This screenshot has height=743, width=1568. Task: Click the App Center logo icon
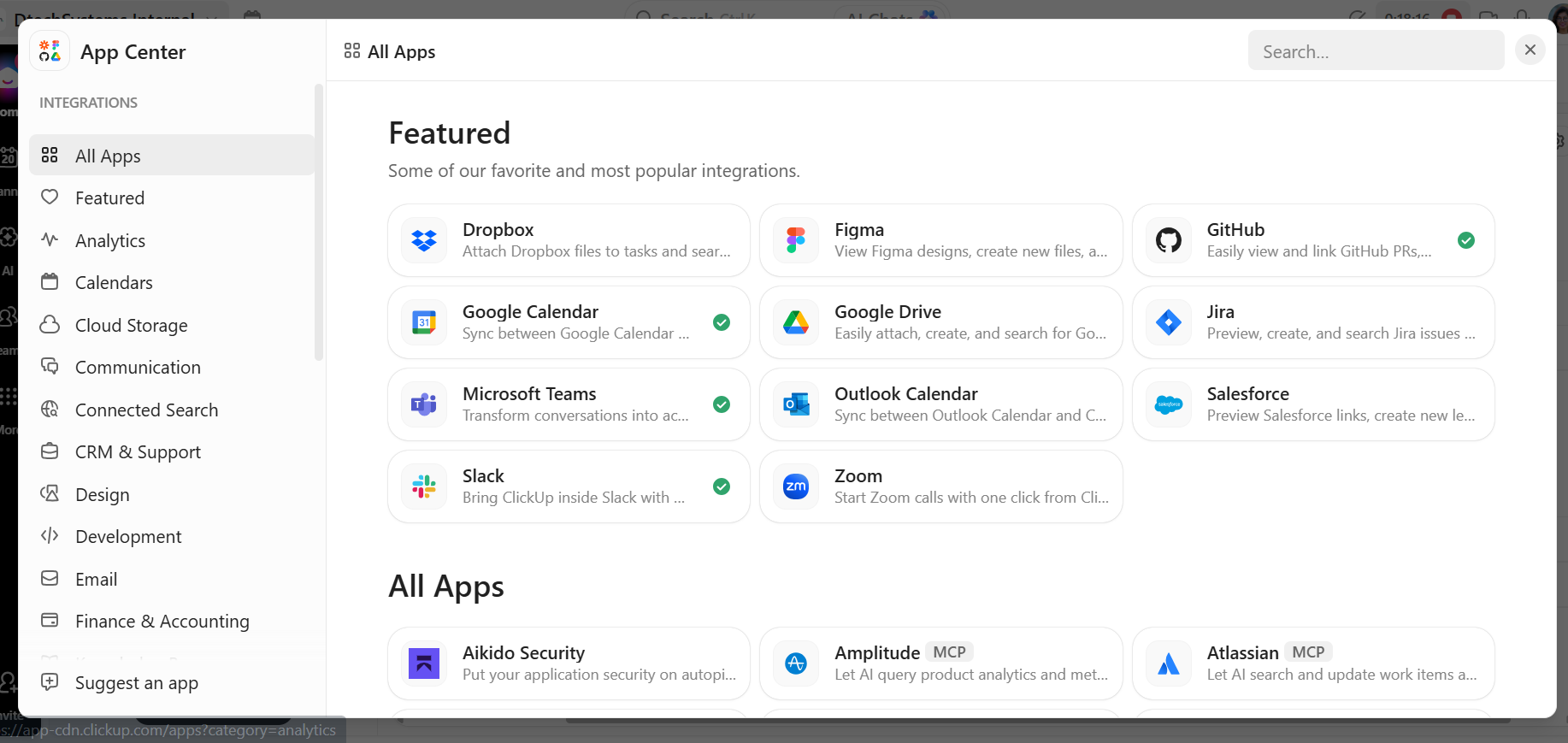coord(50,51)
